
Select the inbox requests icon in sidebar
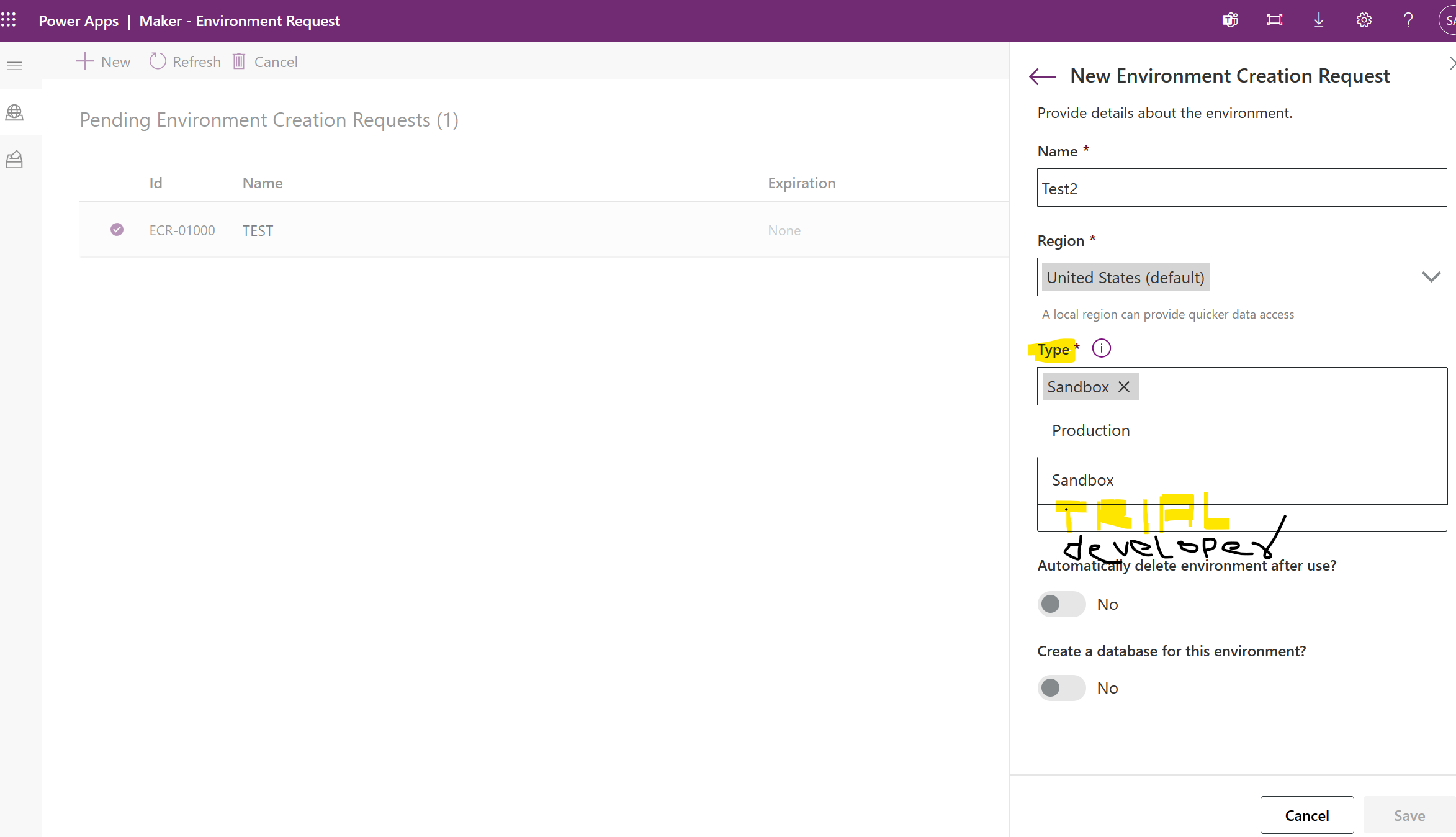coord(14,158)
